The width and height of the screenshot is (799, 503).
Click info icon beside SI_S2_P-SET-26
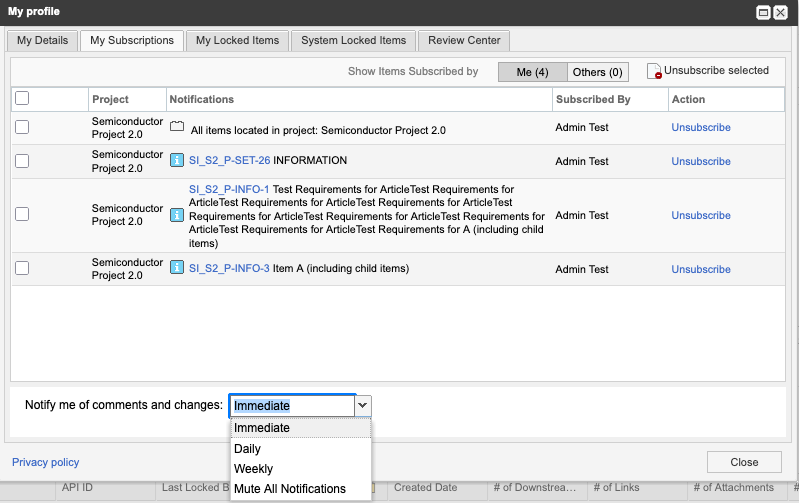pos(177,160)
